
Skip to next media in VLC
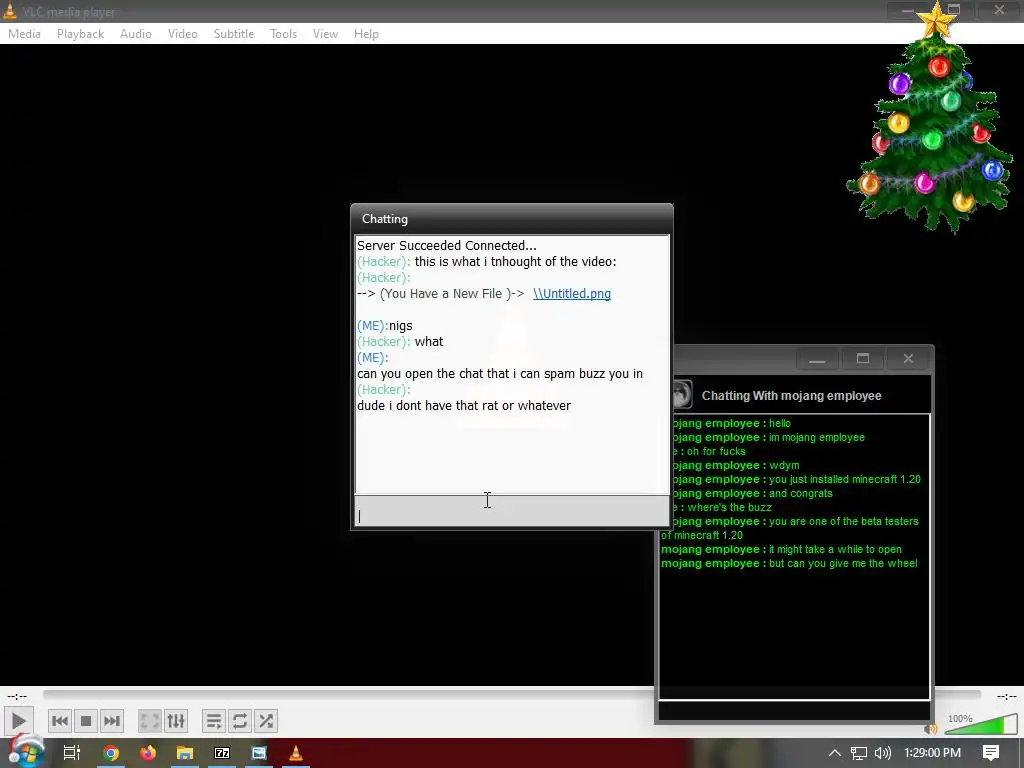tap(112, 721)
